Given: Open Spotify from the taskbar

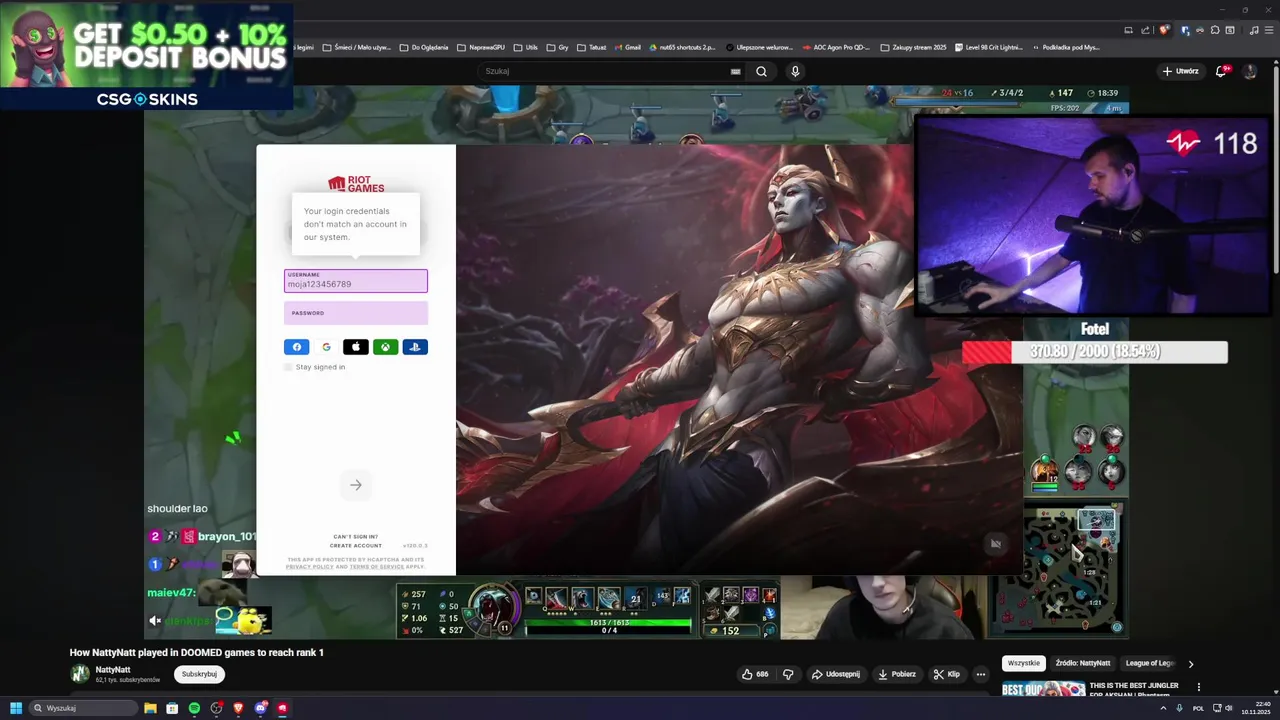Looking at the screenshot, I should click(194, 708).
